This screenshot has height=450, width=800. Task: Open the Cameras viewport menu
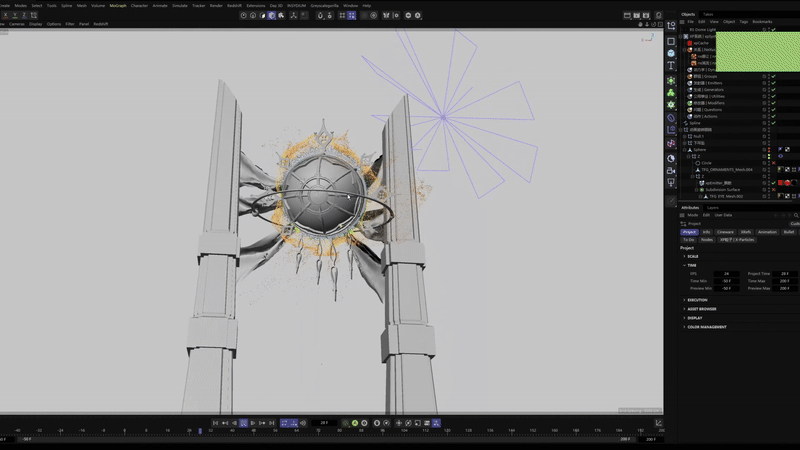[x=16, y=24]
